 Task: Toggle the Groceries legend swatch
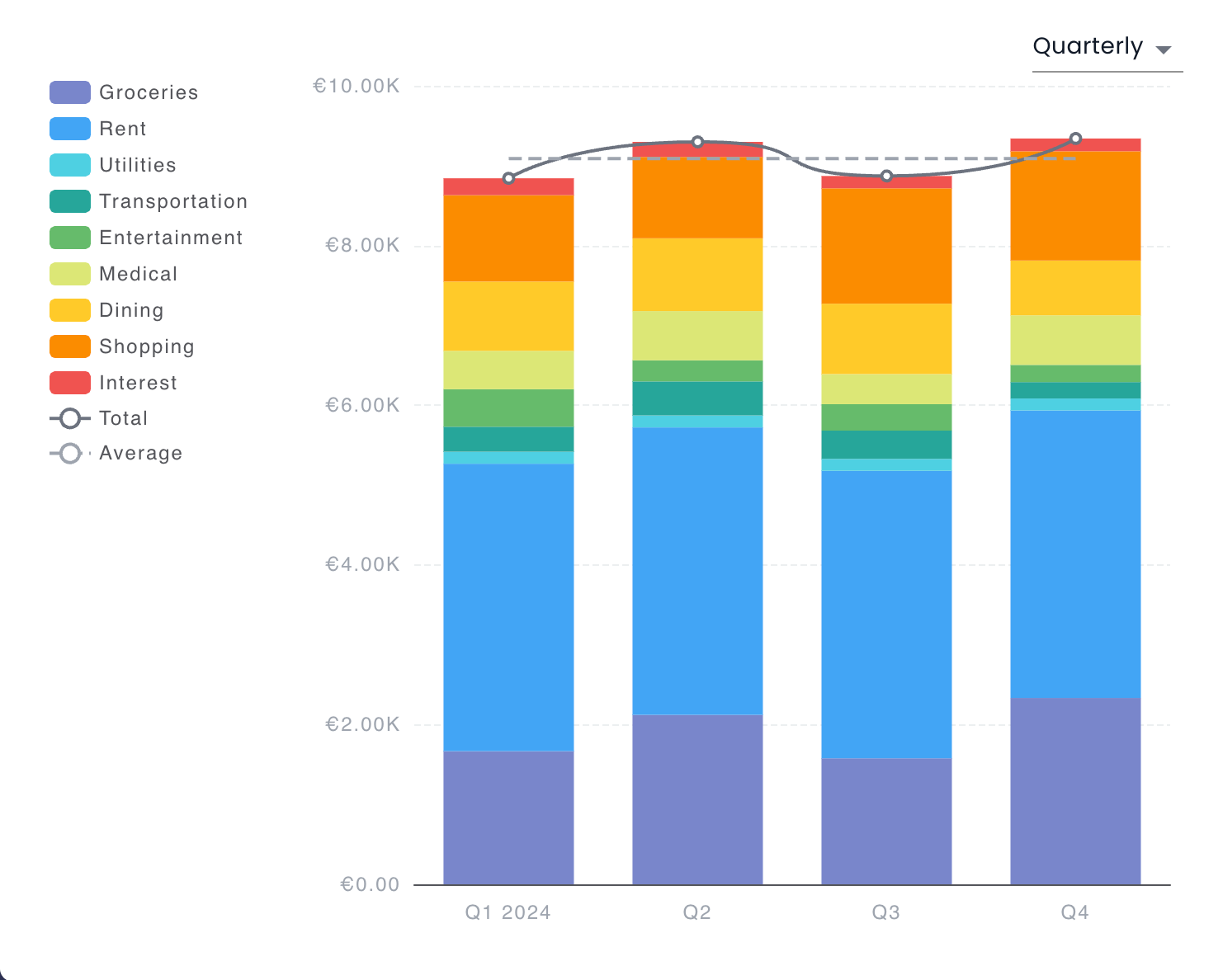[x=70, y=92]
